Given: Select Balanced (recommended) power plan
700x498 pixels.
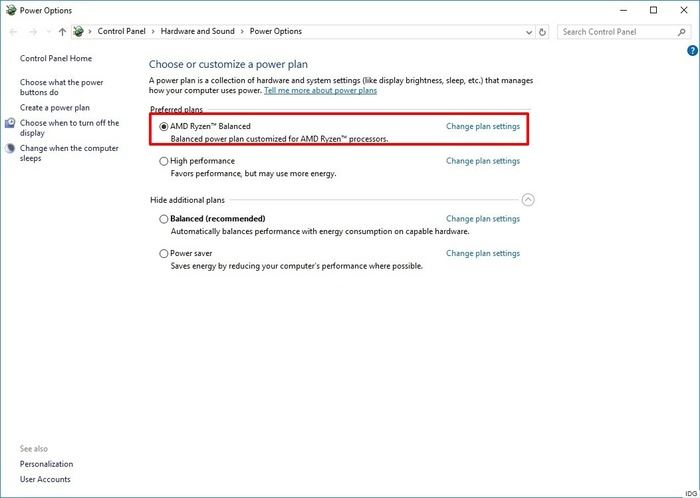Looking at the screenshot, I should pyautogui.click(x=164, y=219).
